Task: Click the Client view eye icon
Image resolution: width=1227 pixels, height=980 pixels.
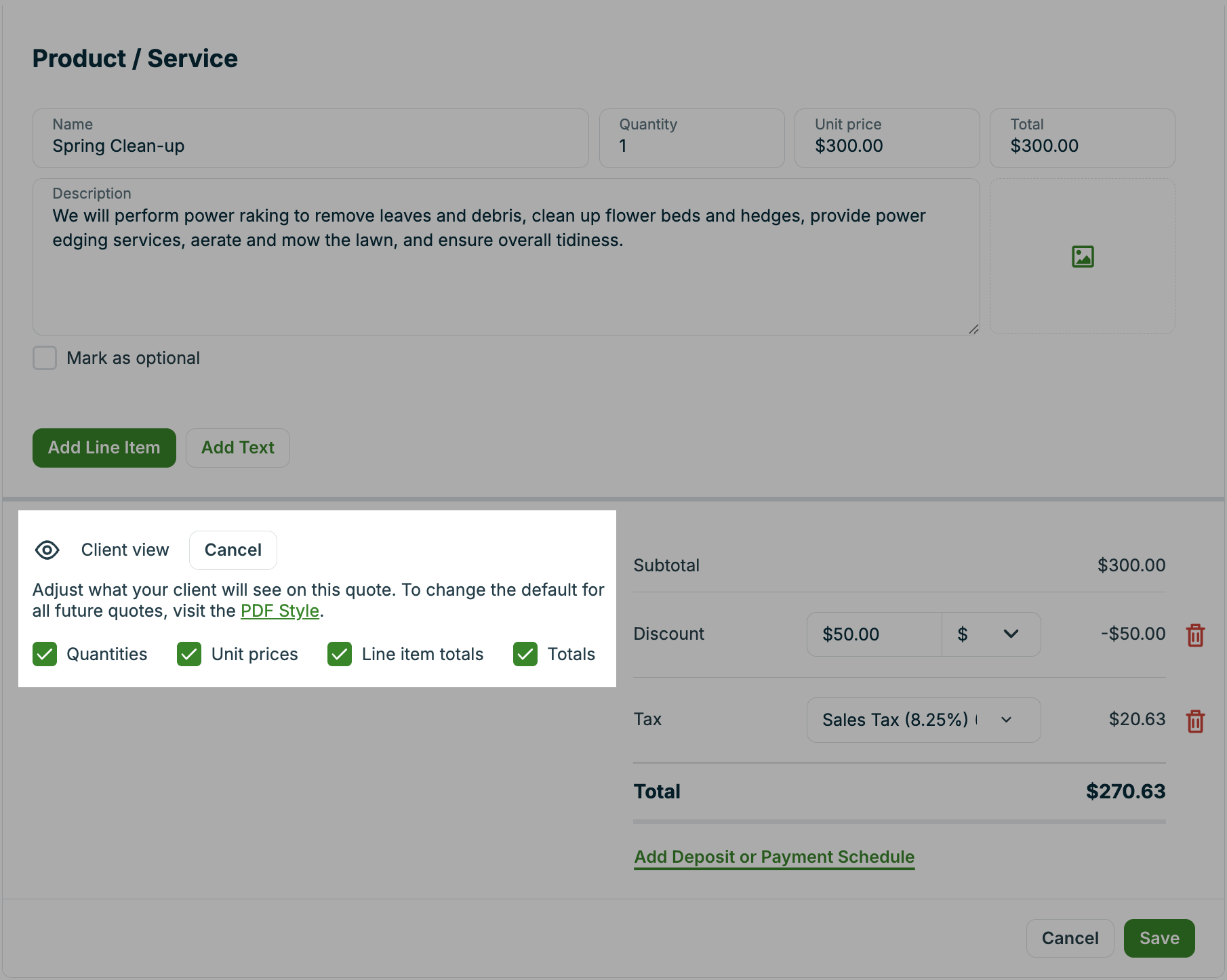Action: click(x=47, y=550)
